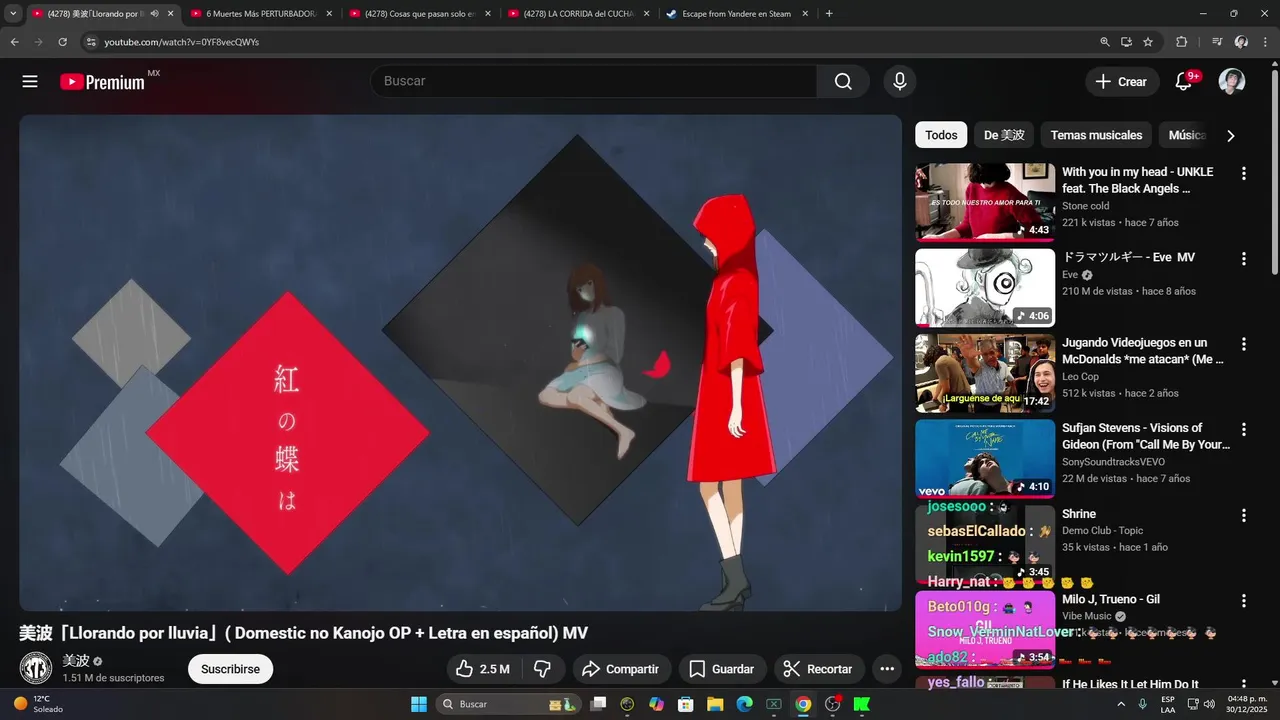Open the notifications bell

click(x=1184, y=82)
